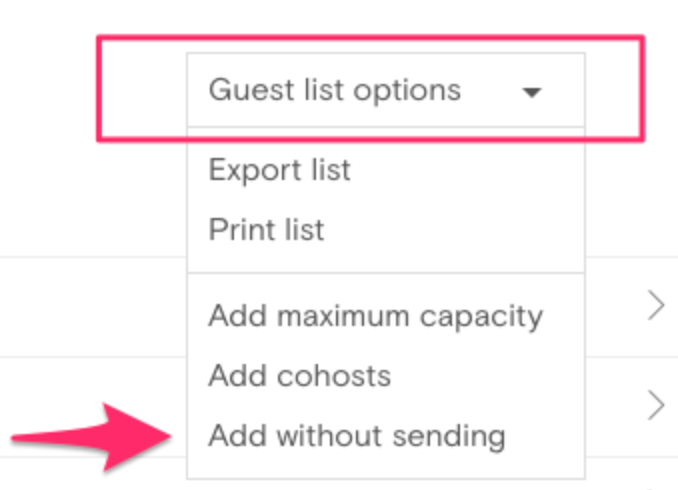Add guests without sending invitations
The image size is (678, 490).
tap(356, 436)
